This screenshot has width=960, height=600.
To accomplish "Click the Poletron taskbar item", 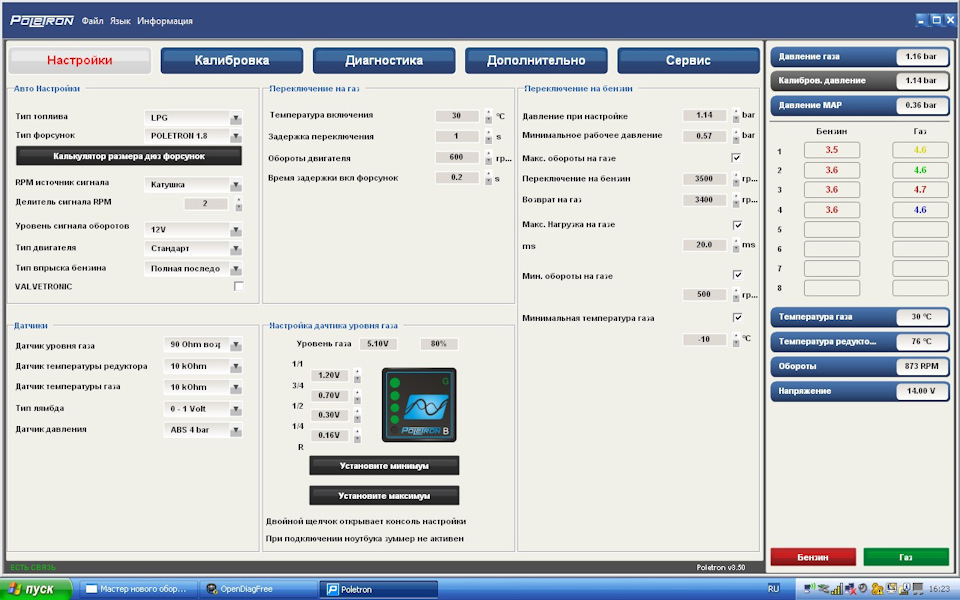I will click(378, 589).
